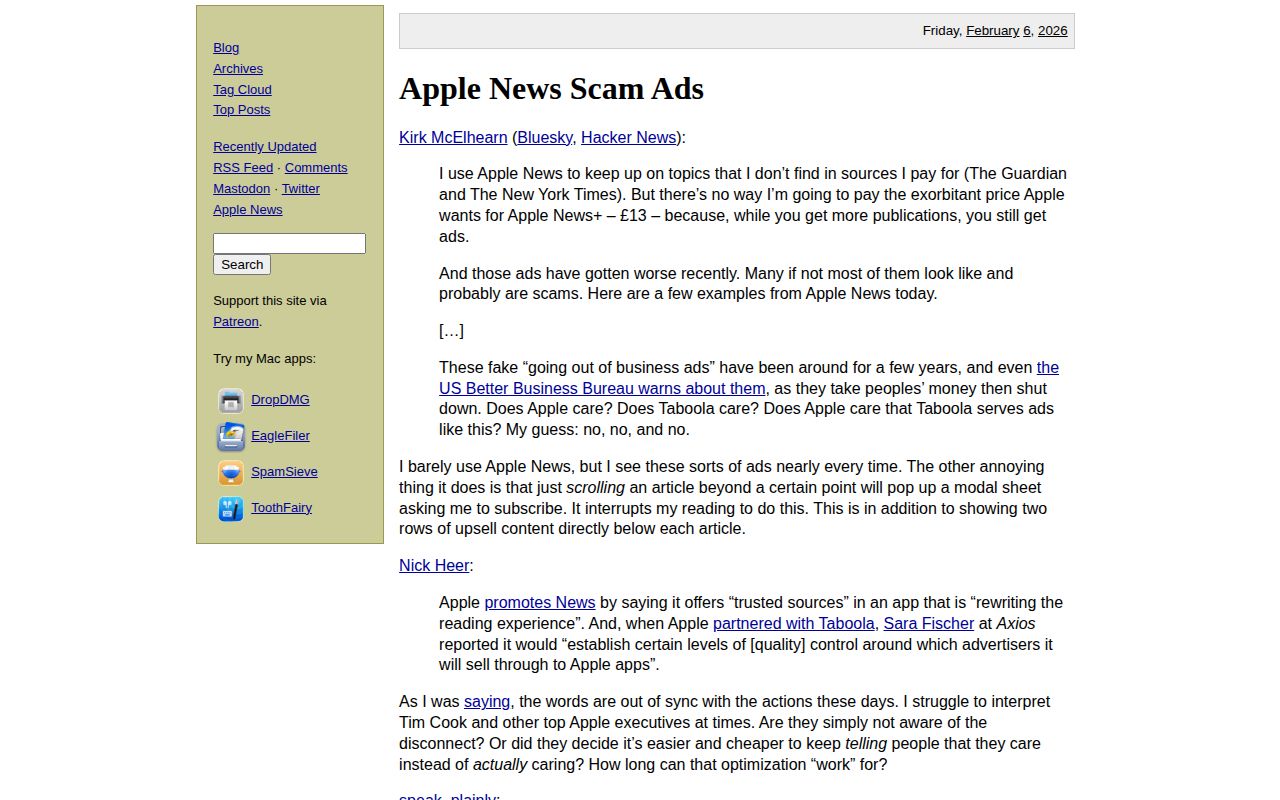The width and height of the screenshot is (1280, 800).
Task: Click the EagleFiler app icon
Action: coord(231,436)
